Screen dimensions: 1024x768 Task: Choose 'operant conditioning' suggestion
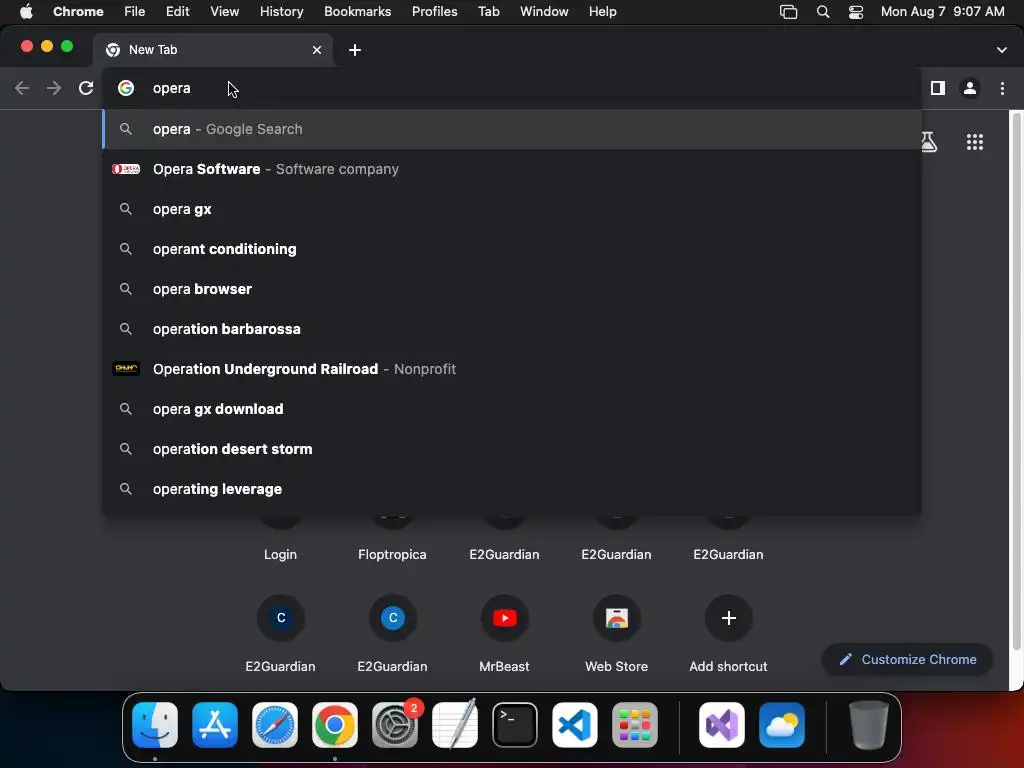[x=512, y=249]
